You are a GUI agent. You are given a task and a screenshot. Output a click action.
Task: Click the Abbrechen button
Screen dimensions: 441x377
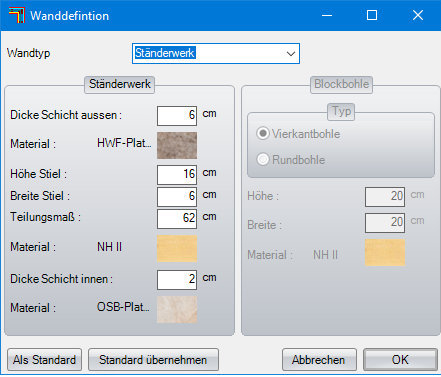(x=319, y=360)
